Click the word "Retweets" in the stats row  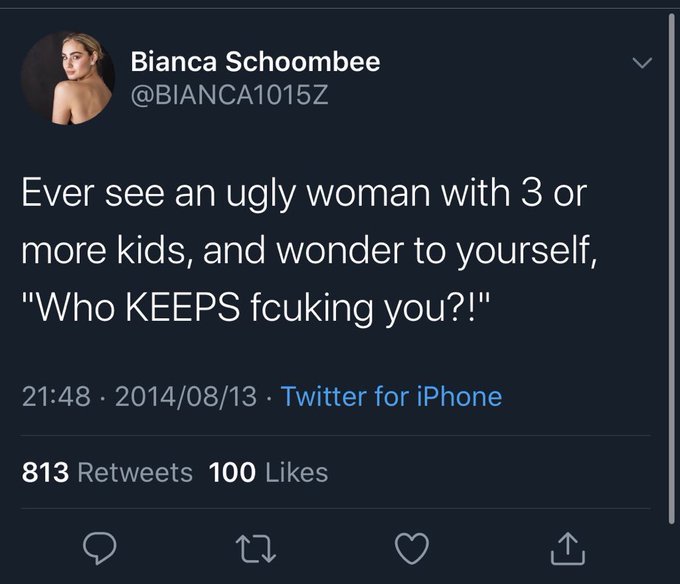point(134,471)
